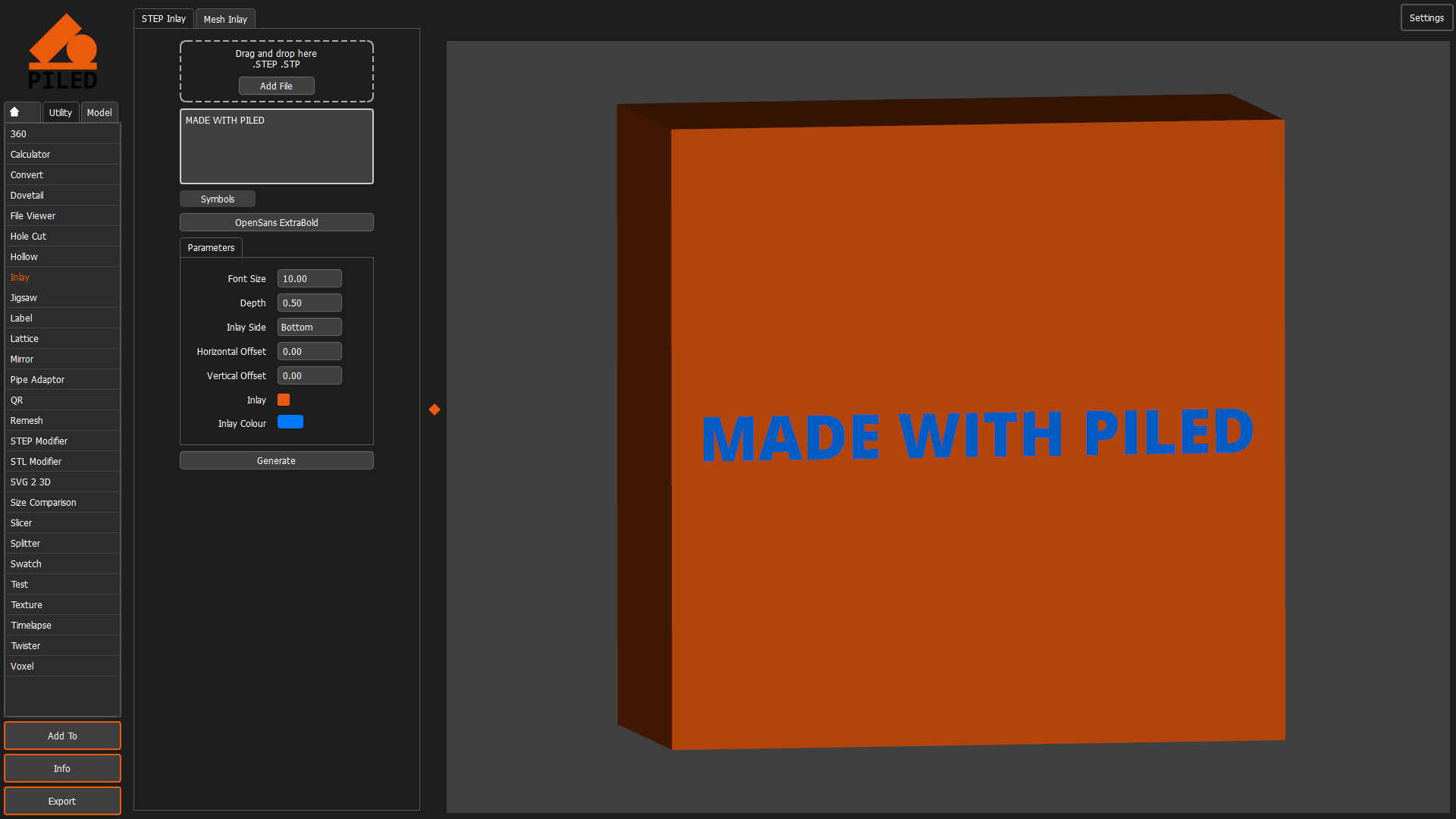Open the Symbols picker
The width and height of the screenshot is (1456, 819).
218,199
